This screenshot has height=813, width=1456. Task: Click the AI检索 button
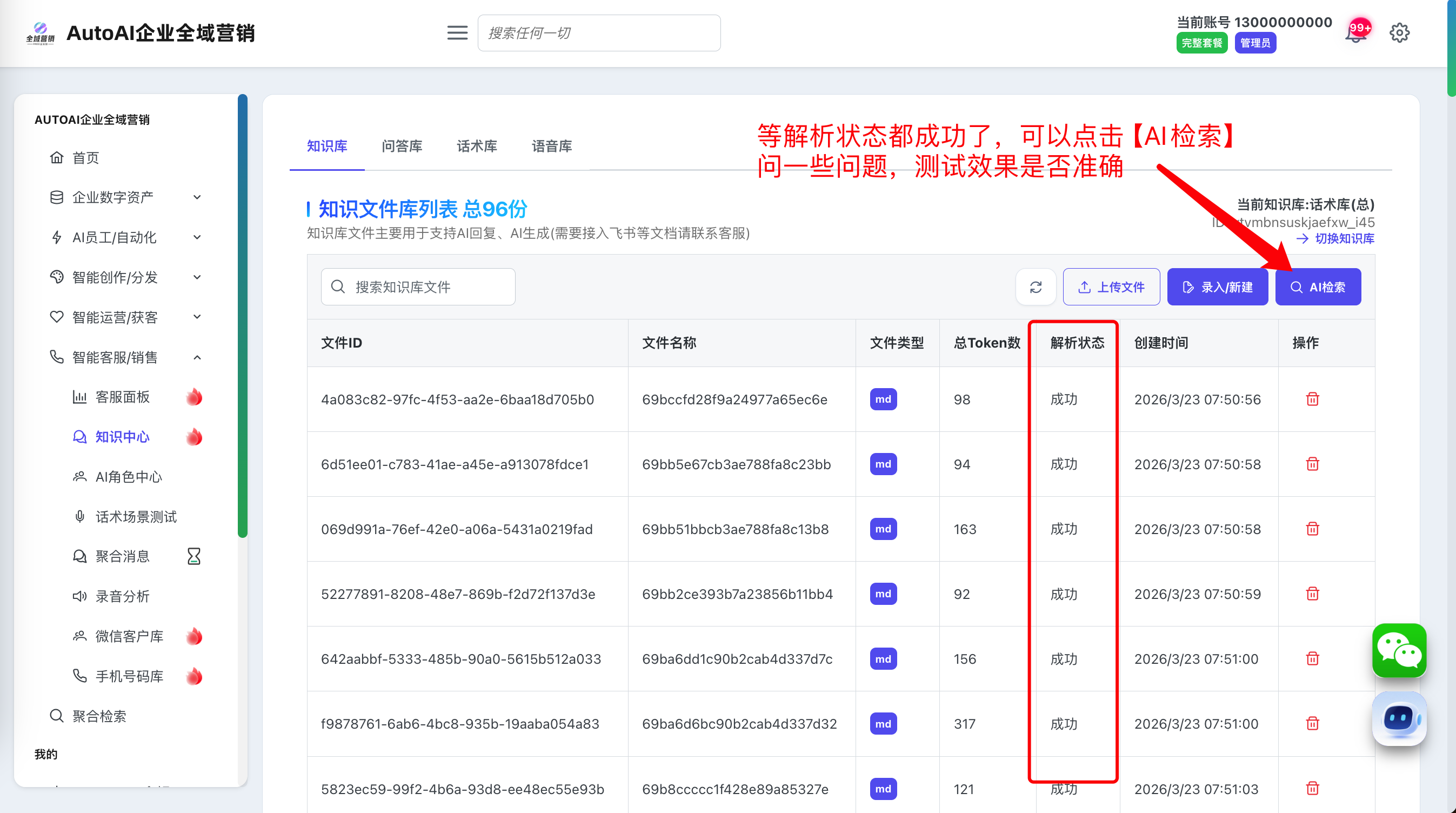click(x=1318, y=287)
